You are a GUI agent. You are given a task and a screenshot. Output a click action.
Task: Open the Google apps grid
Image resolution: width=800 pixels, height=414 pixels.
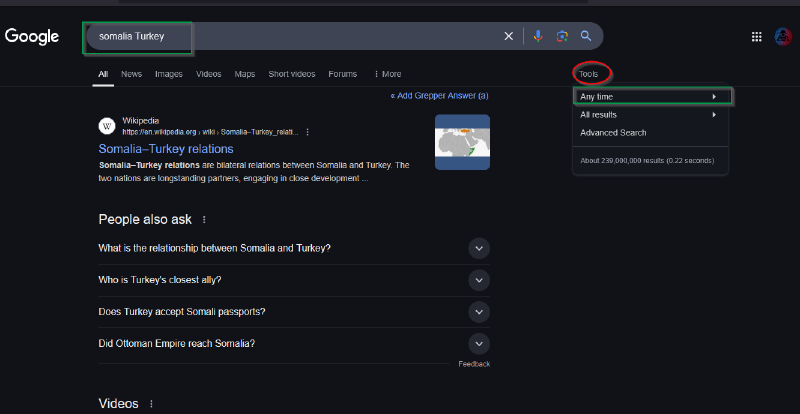coord(756,37)
